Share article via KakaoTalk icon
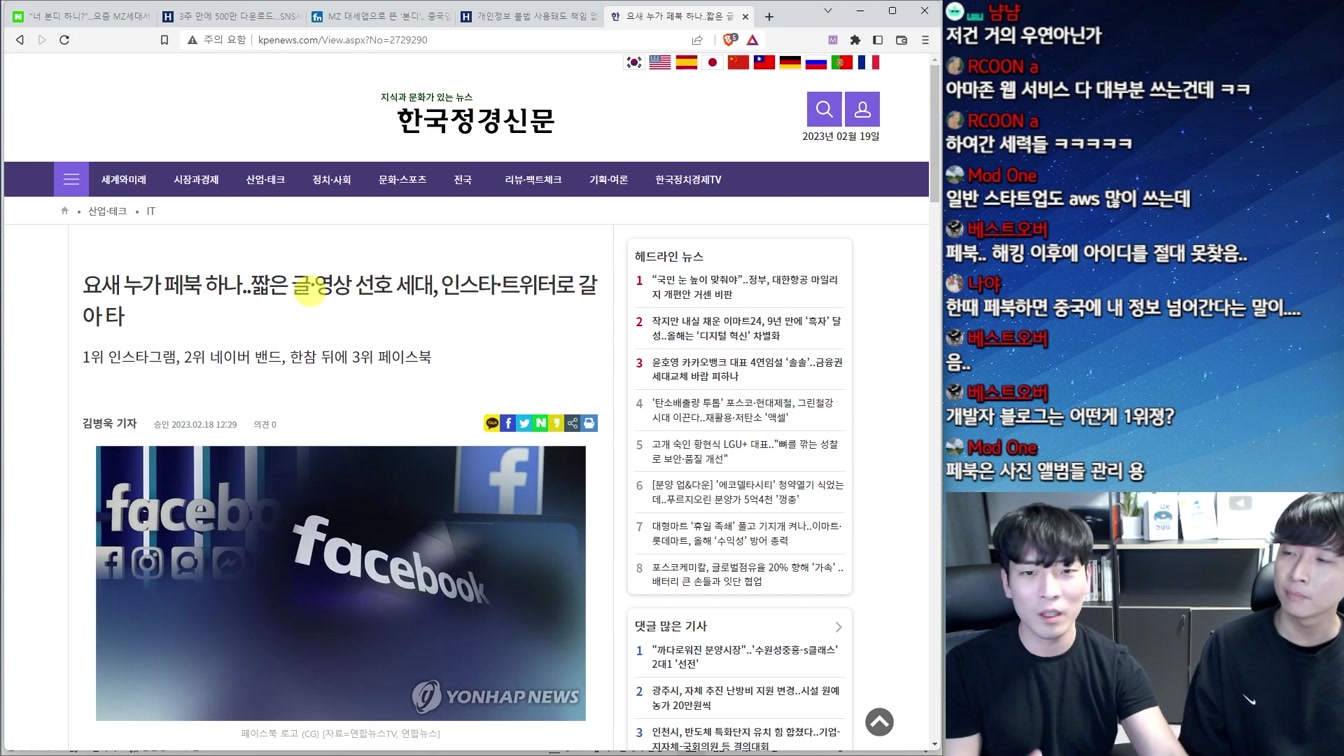This screenshot has width=1344, height=756. pos(492,424)
